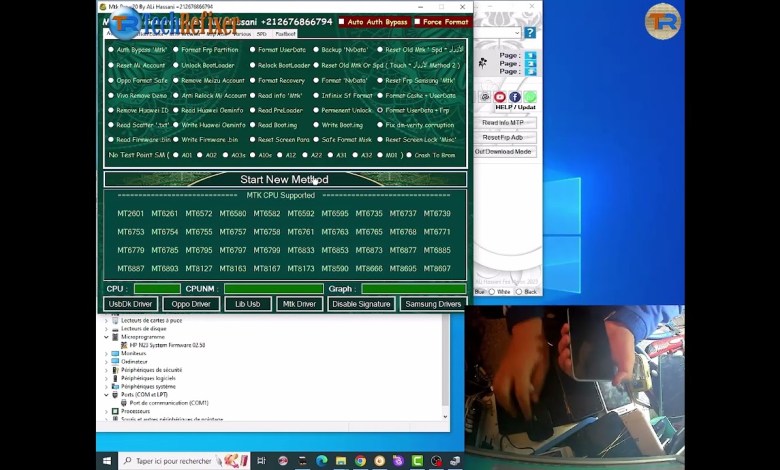Image resolution: width=780 pixels, height=470 pixels.
Task: Click the blue question mark help icon
Action: 530,33
